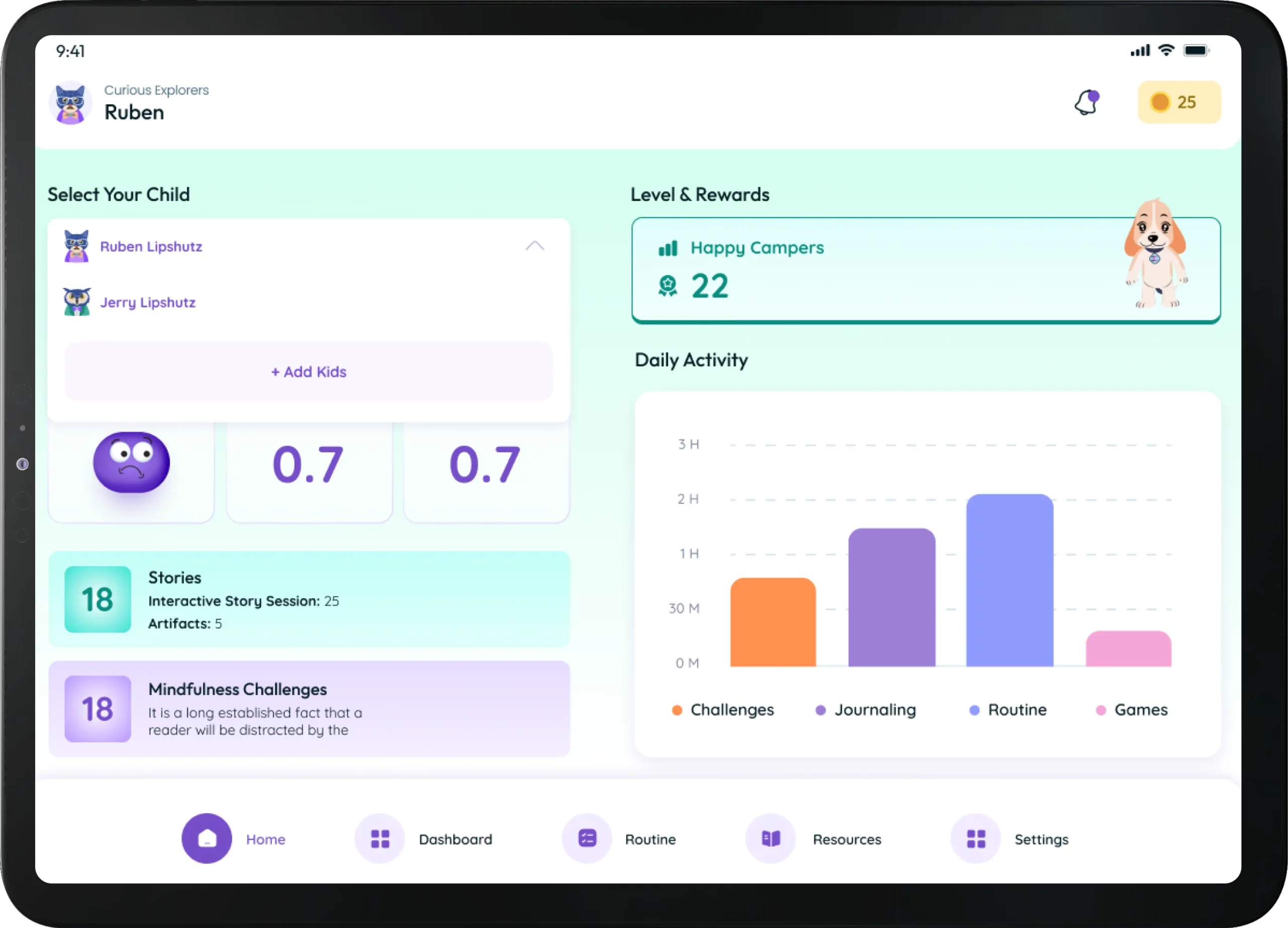
Task: Click the 30 M axis label
Action: click(x=684, y=608)
